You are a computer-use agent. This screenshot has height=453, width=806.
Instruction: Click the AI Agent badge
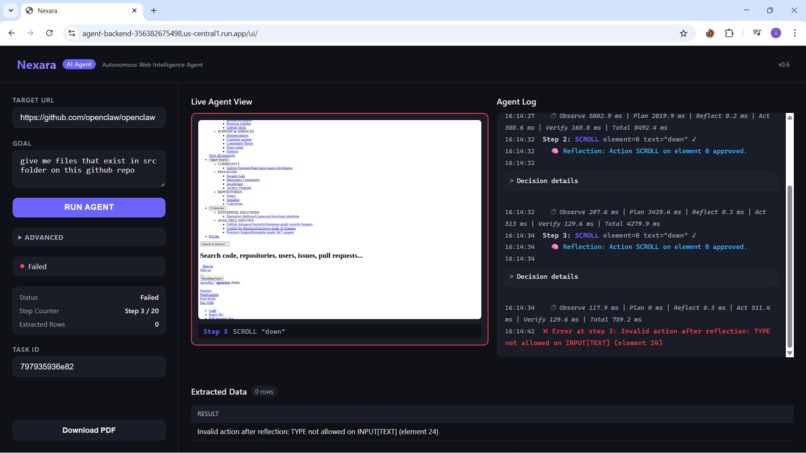coord(79,64)
